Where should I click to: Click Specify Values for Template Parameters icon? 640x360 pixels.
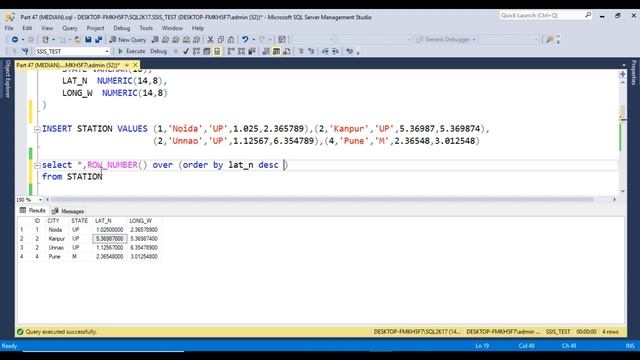pos(349,51)
